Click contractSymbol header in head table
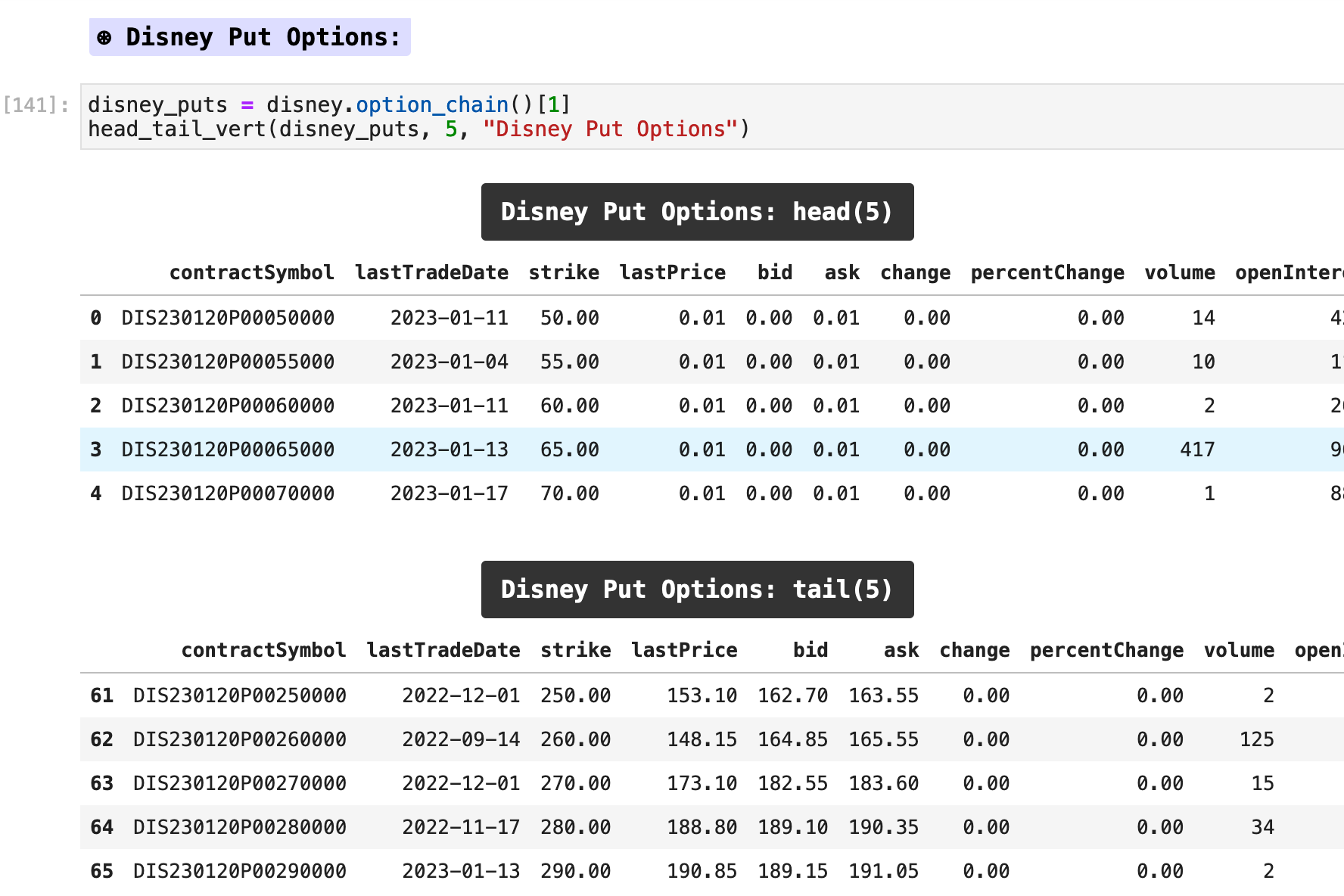This screenshot has width=1344, height=896. tap(251, 272)
